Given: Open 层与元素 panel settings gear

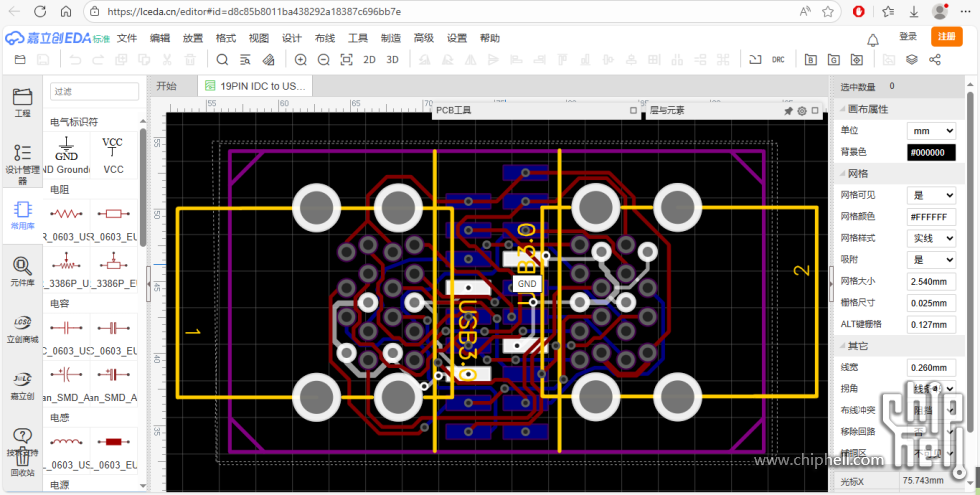Looking at the screenshot, I should pos(802,111).
